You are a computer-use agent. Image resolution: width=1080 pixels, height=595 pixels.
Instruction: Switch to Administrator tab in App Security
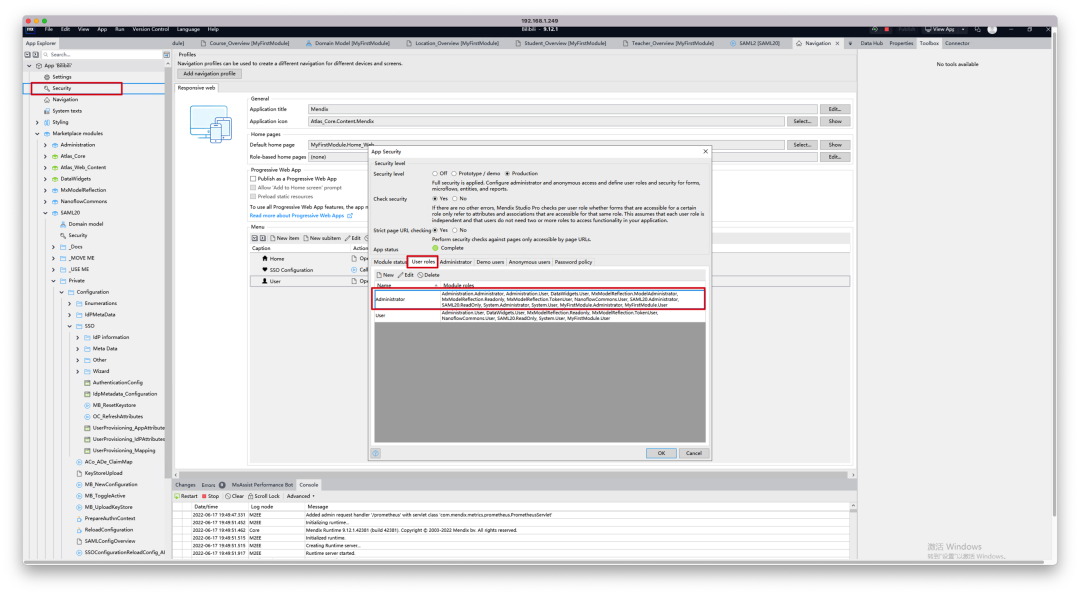(x=455, y=262)
